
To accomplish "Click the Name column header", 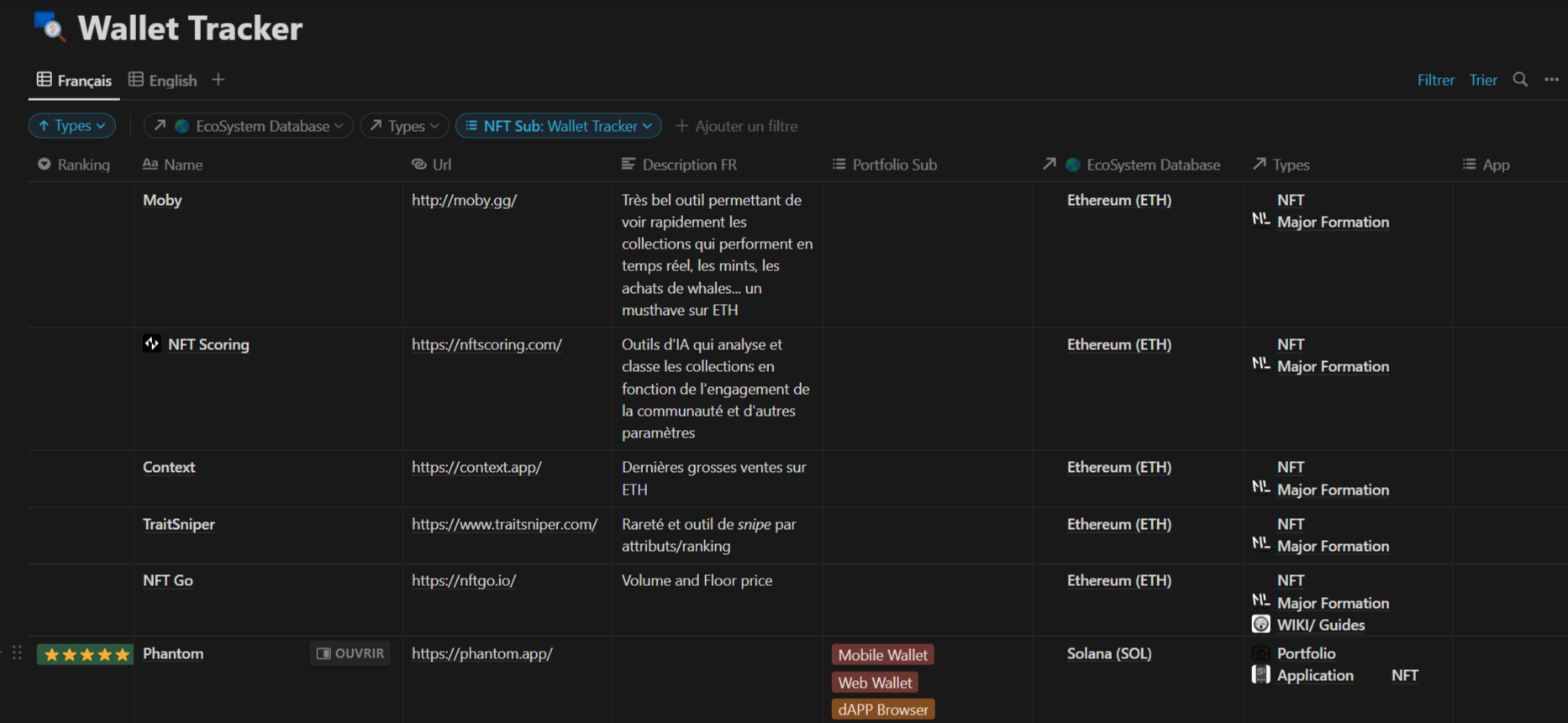I will point(172,165).
